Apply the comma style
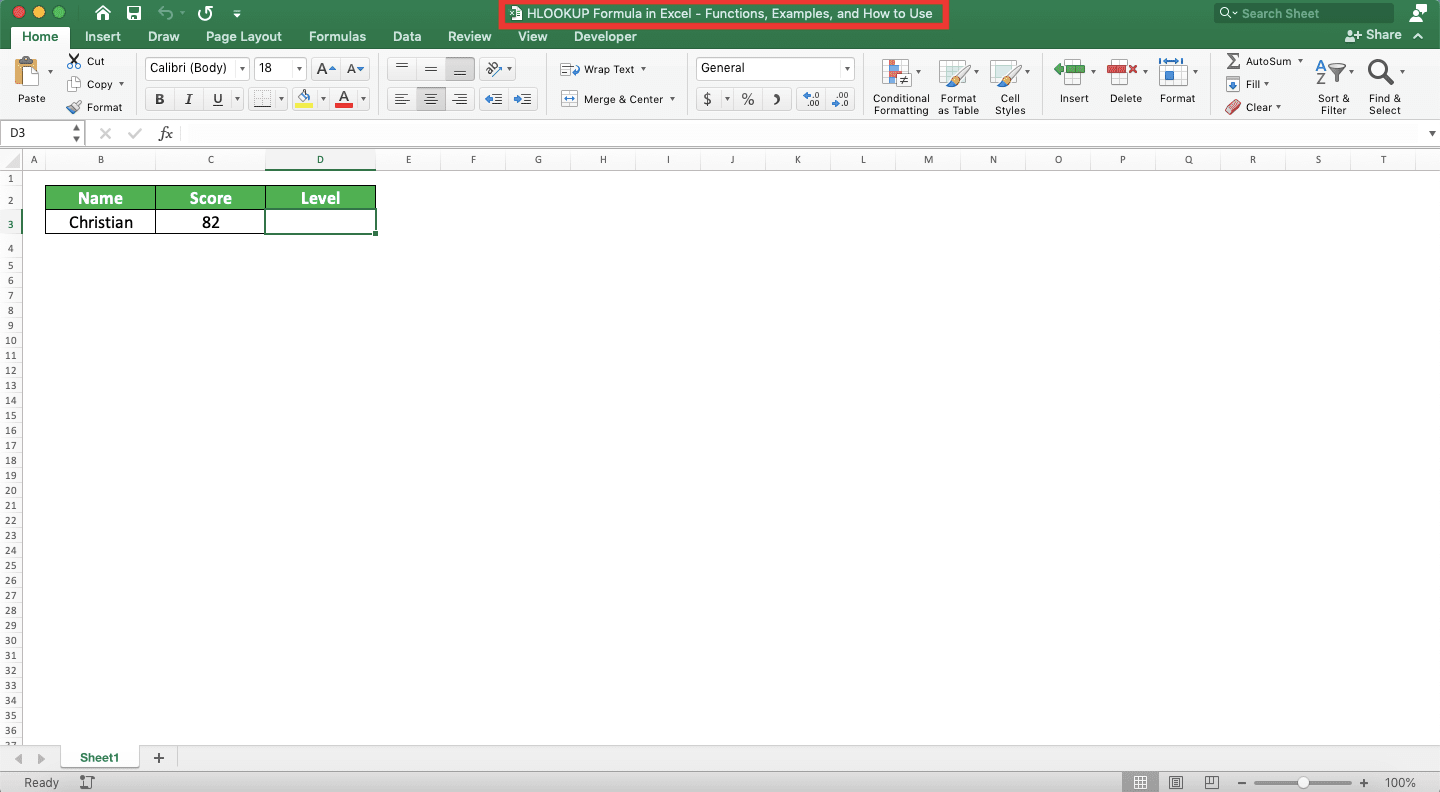The height and width of the screenshot is (792, 1440). tap(777, 99)
